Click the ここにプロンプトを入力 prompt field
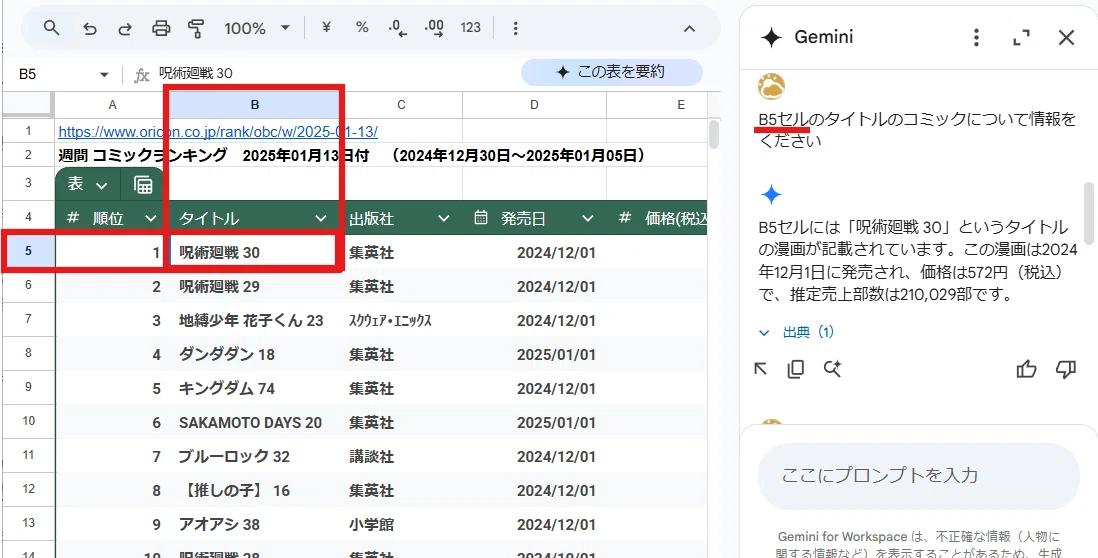 (919, 475)
